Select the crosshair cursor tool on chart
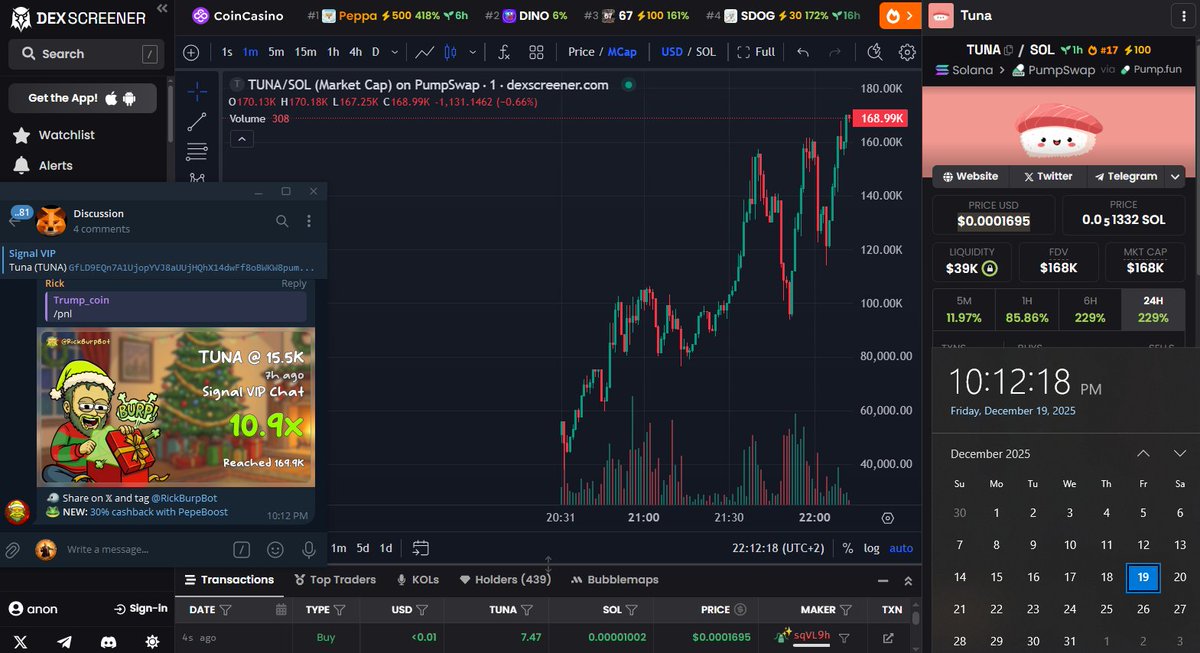1200x653 pixels. tap(197, 91)
